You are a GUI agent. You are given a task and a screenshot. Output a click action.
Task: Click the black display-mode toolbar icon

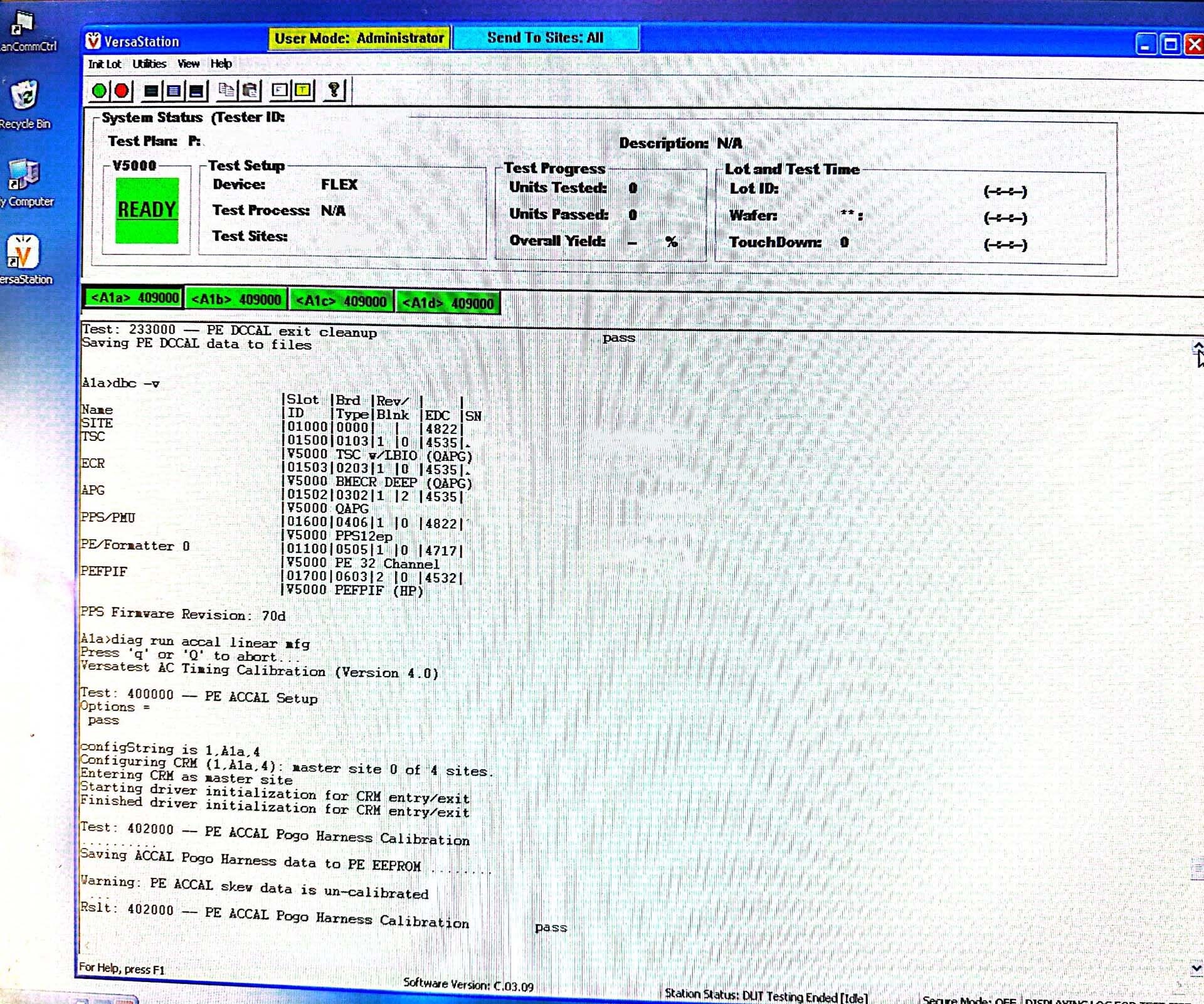click(x=151, y=91)
